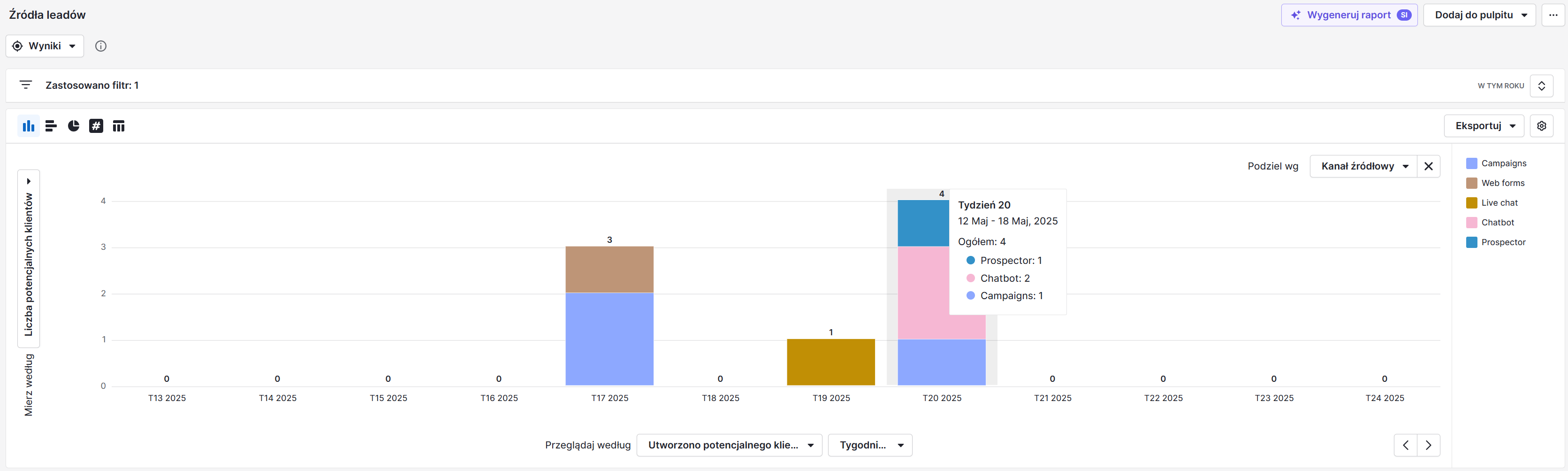This screenshot has height=471, width=1568.
Task: Remove the Kanał źródłowy segmentation
Action: click(x=1429, y=166)
